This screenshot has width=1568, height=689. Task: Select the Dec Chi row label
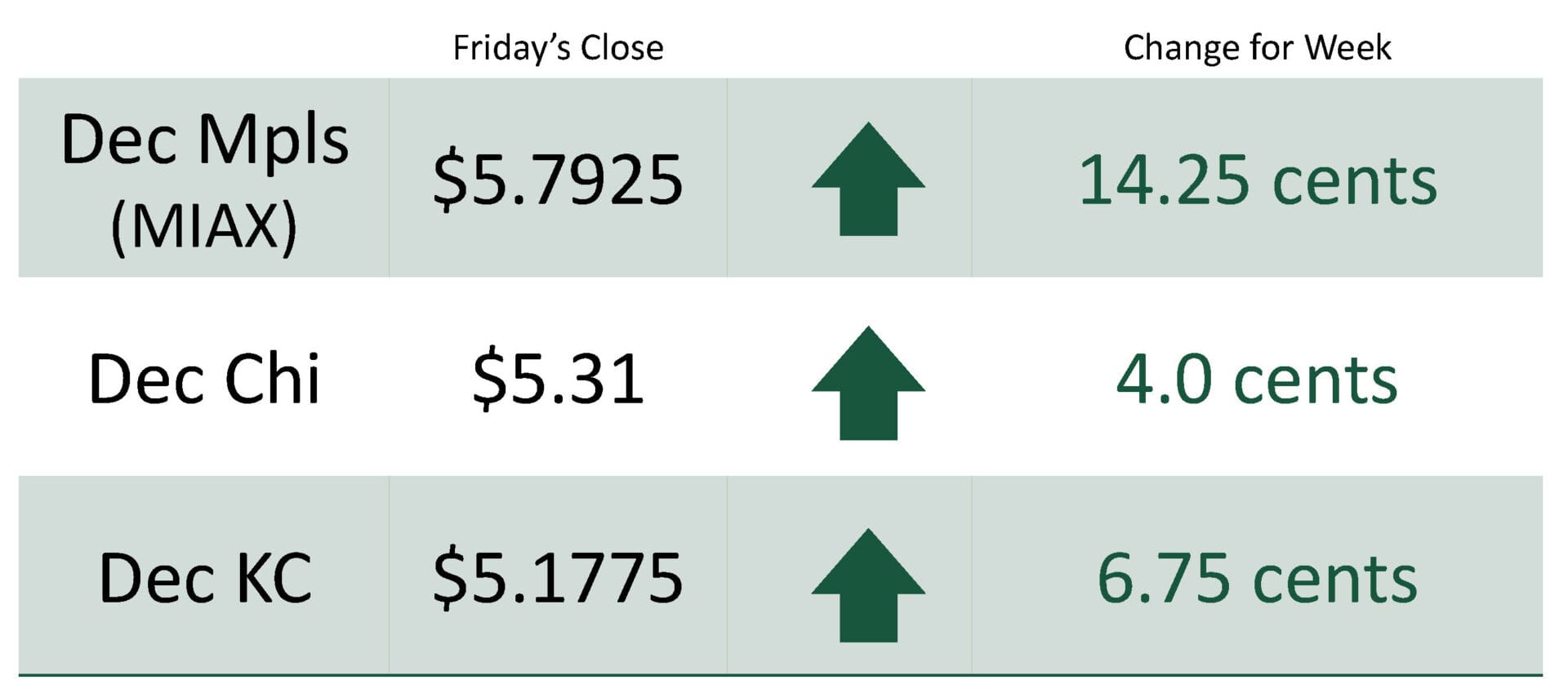(x=204, y=380)
